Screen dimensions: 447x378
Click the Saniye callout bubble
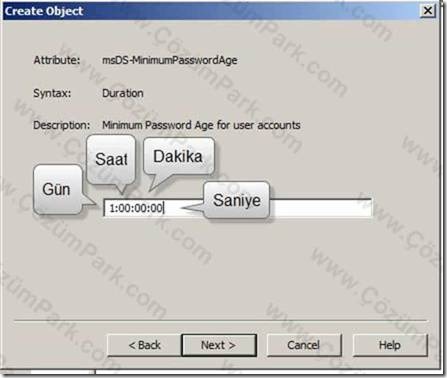[237, 200]
